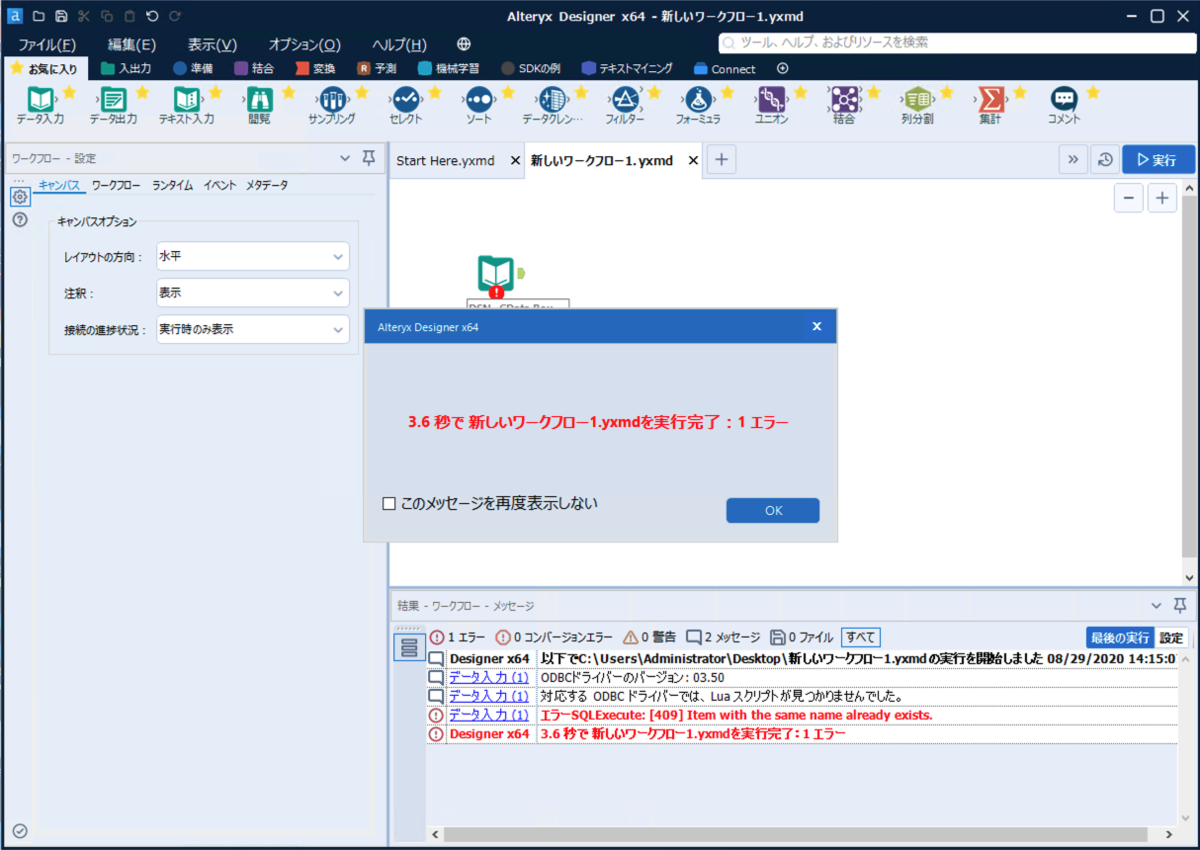This screenshot has width=1200, height=850.
Task: Click the save icon in title bar
Action: (x=61, y=16)
